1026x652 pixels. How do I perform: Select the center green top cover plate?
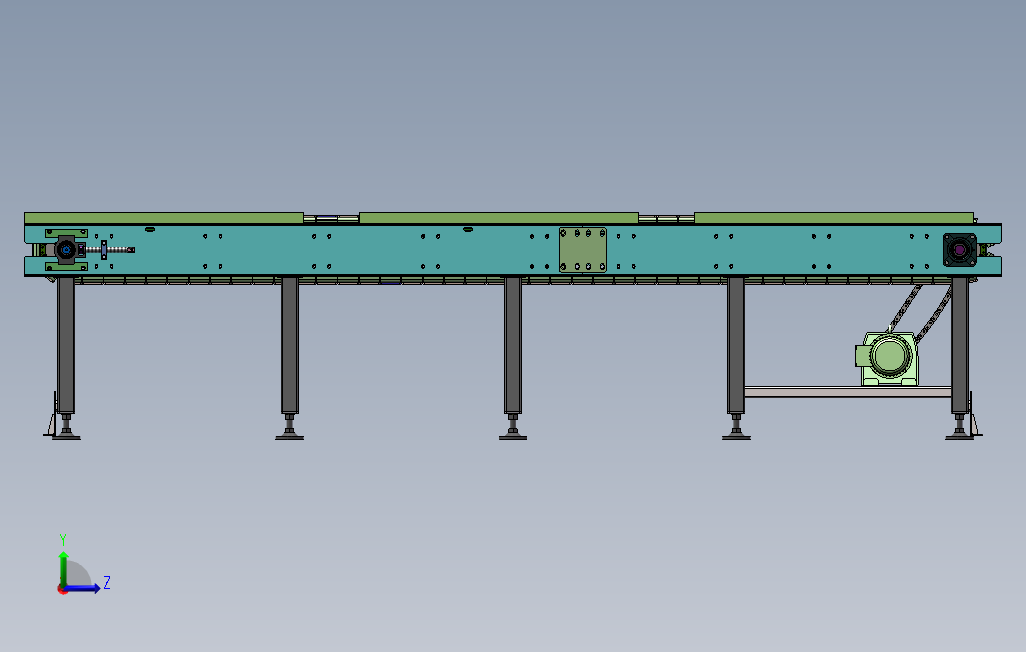pos(499,218)
